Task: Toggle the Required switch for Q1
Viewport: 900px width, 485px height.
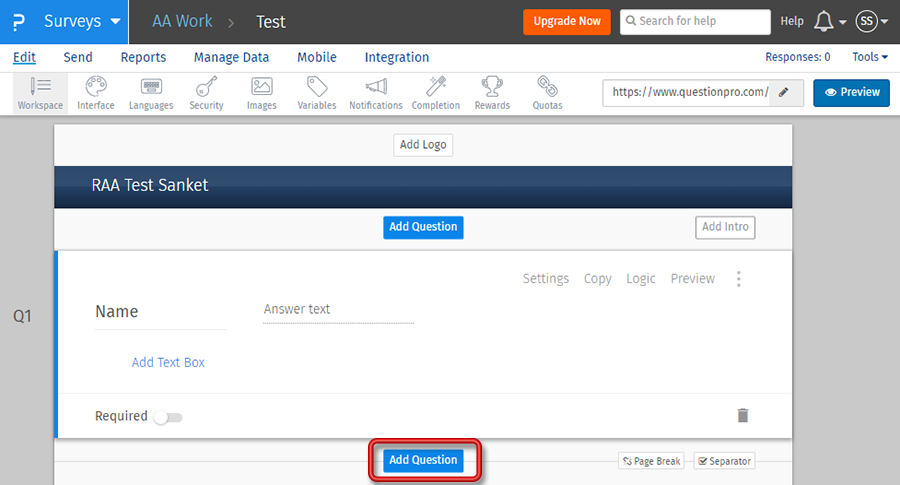Action: (168, 417)
